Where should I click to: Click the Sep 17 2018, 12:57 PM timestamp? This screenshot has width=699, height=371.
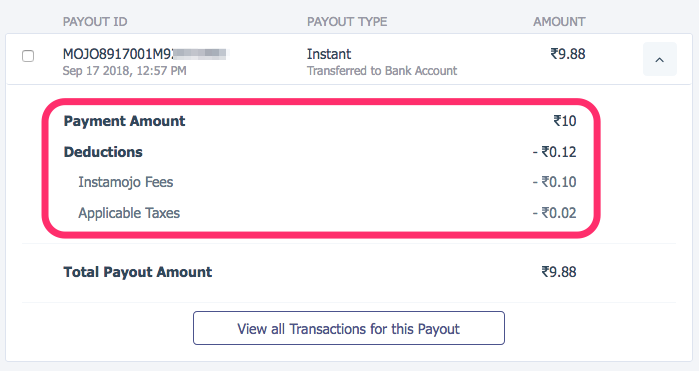point(124,71)
